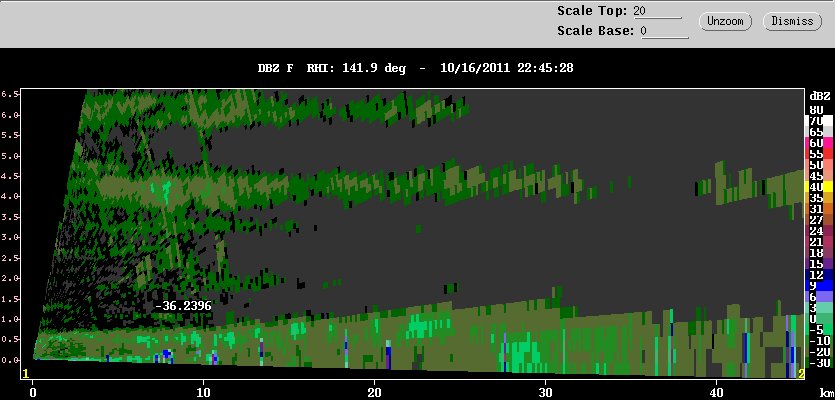Select the orange 35 dBZ legend color
This screenshot has width=835, height=400.
[x=821, y=198]
